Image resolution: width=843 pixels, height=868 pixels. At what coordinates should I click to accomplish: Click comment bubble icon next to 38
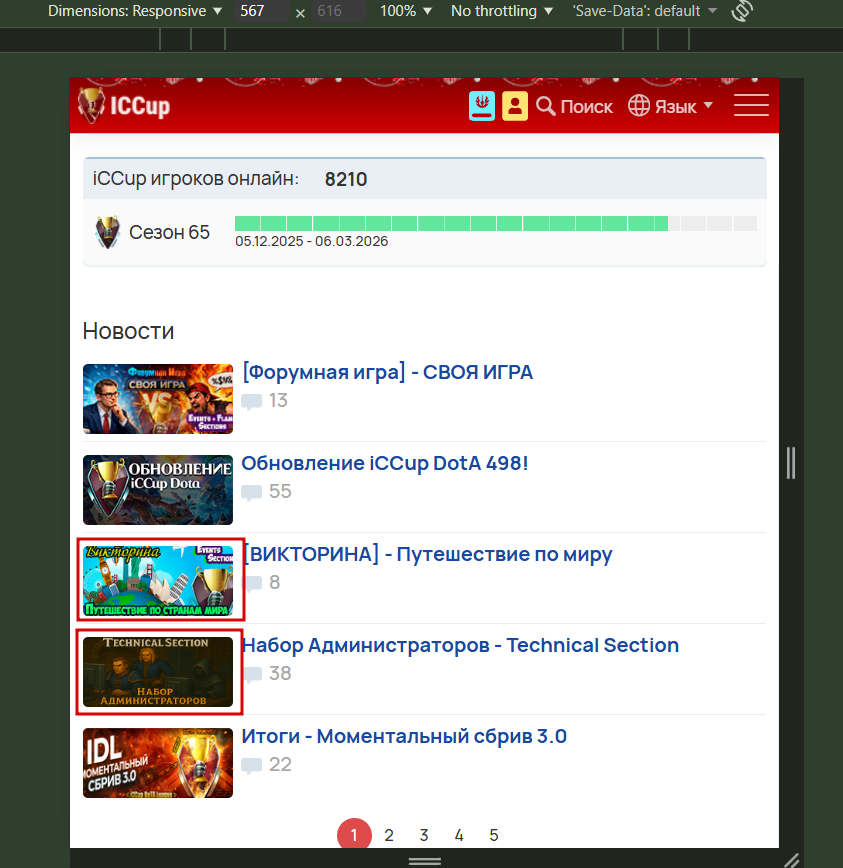point(252,674)
